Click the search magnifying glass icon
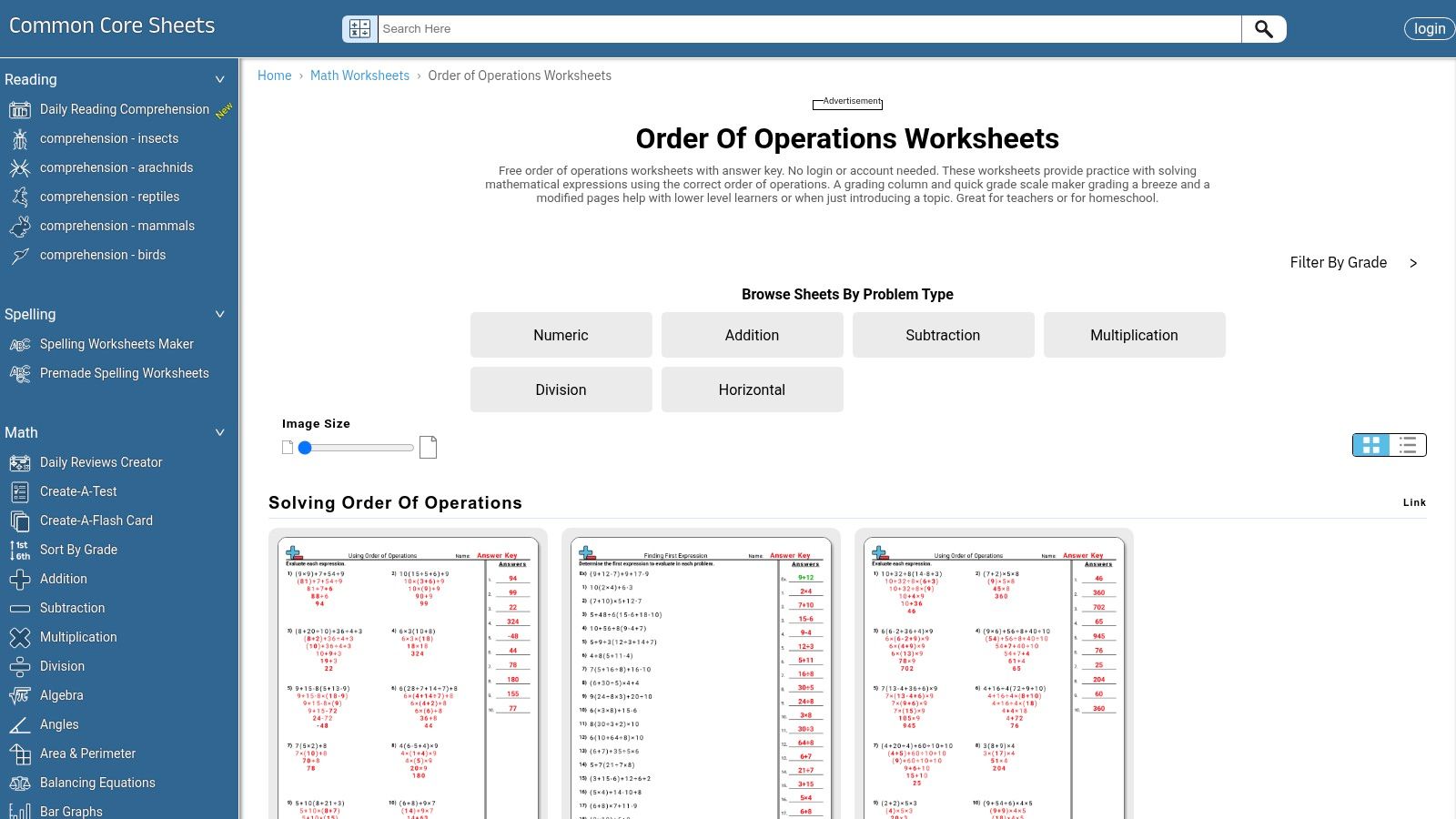This screenshot has height=819, width=1456. click(1264, 28)
